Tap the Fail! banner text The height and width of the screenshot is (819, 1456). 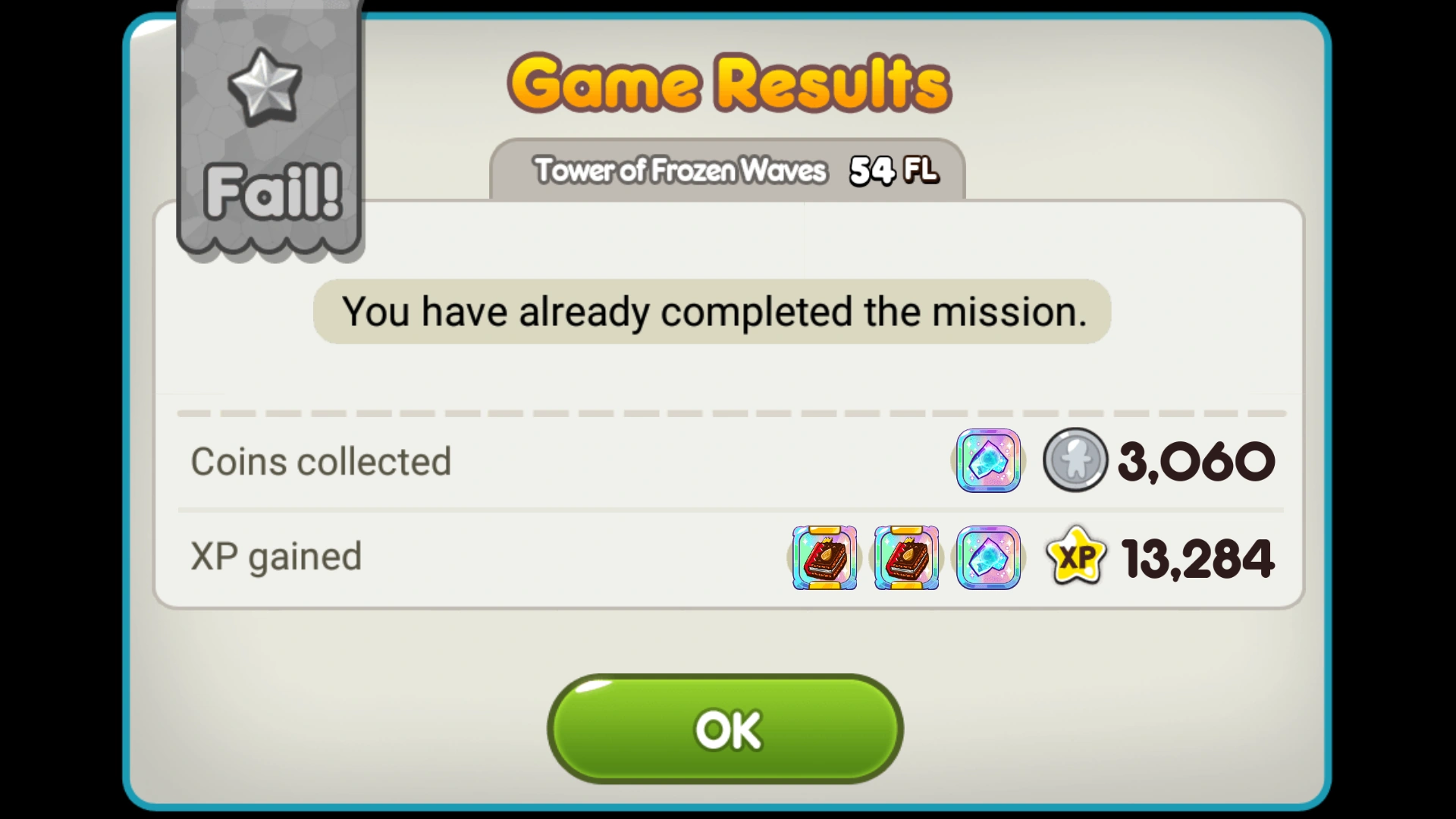click(273, 192)
